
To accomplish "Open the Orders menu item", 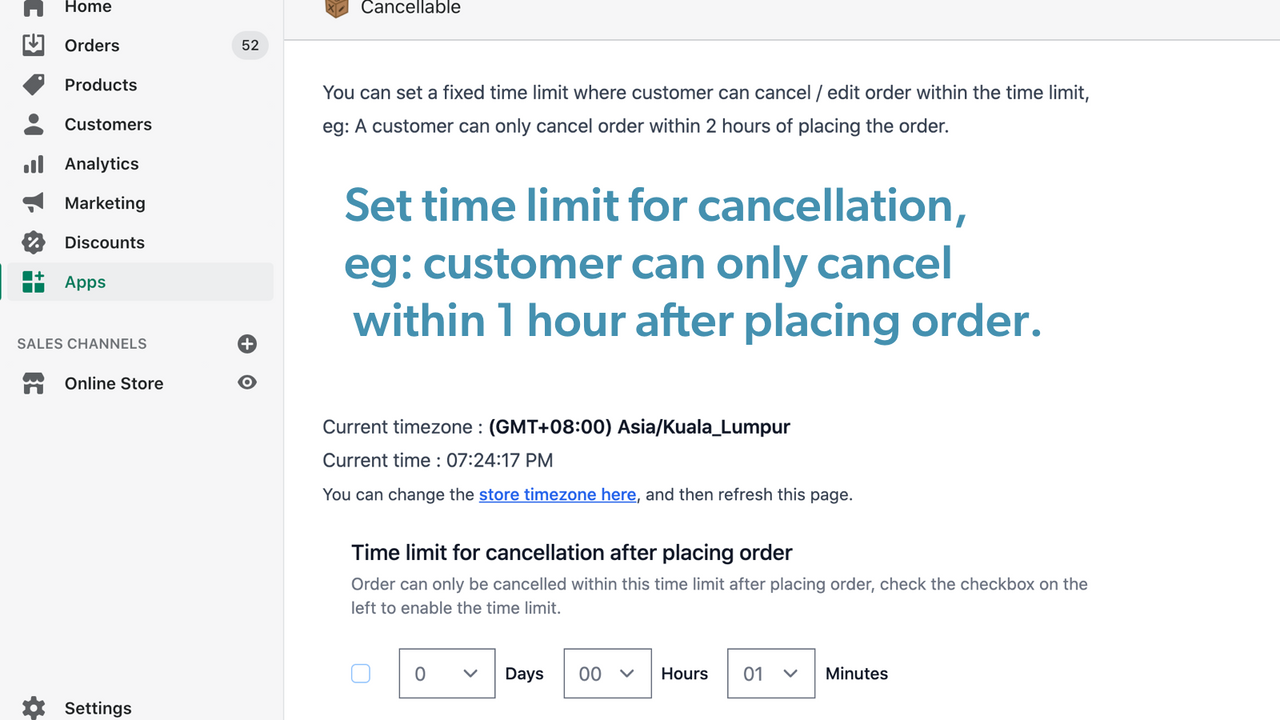I will 92,45.
